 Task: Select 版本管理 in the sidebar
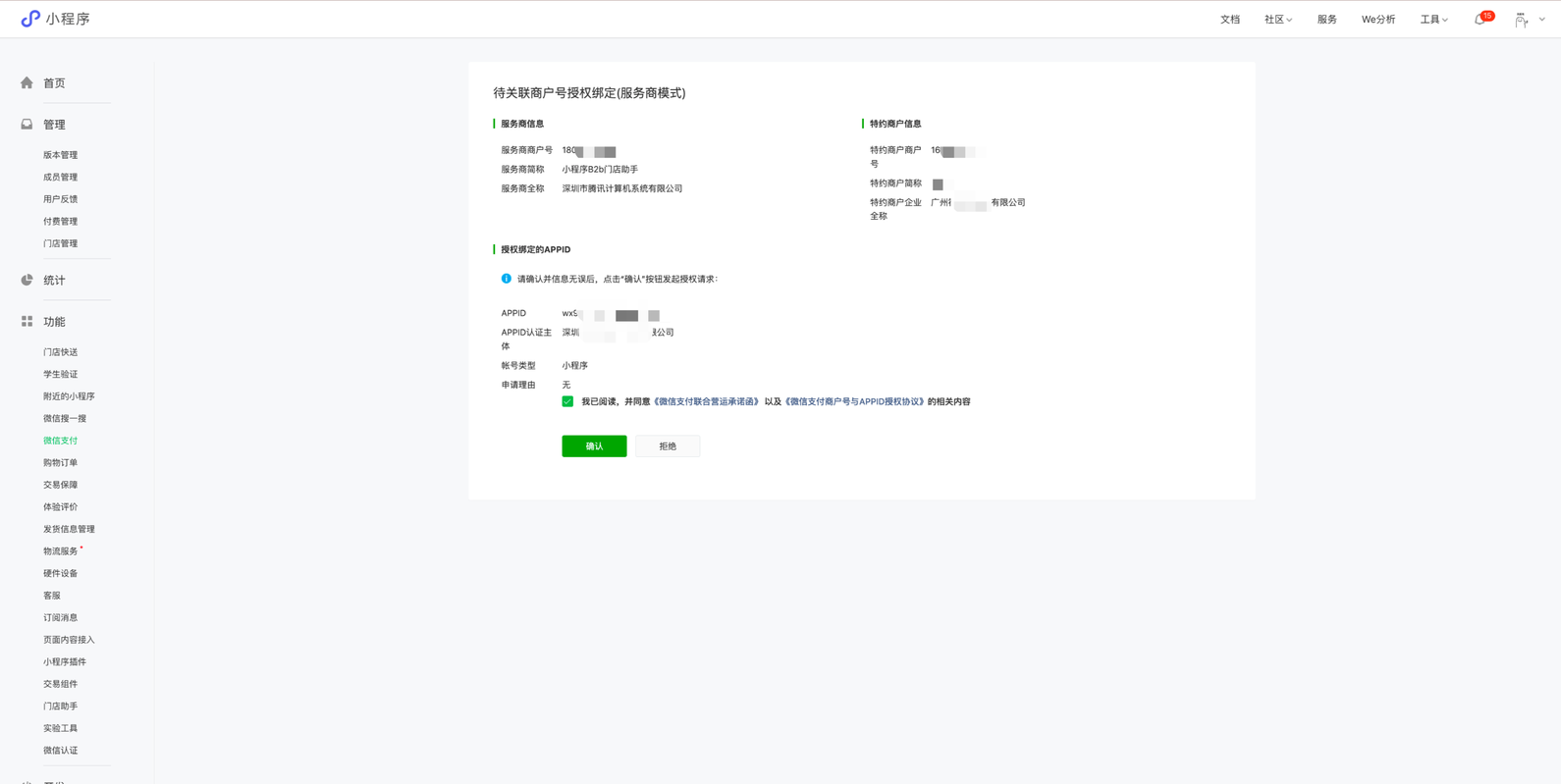click(x=60, y=155)
